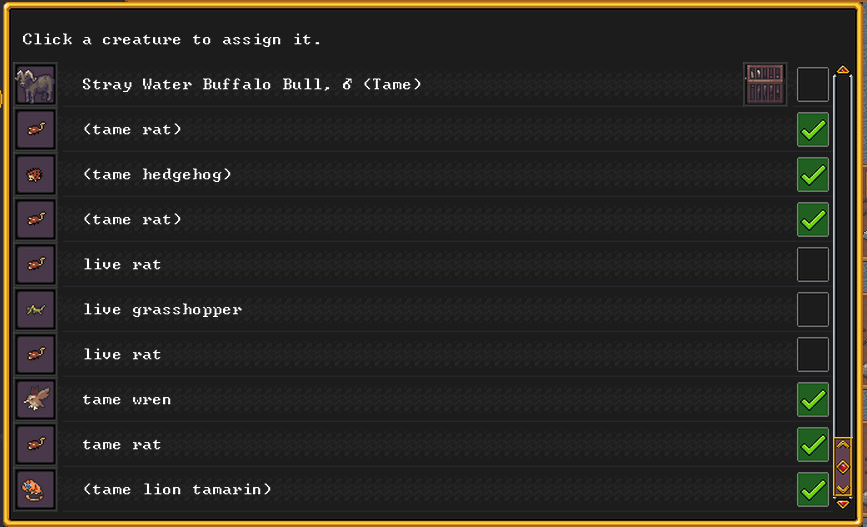Click the live grasshopper row label
Viewport: 867px width, 527px height.
tap(162, 310)
